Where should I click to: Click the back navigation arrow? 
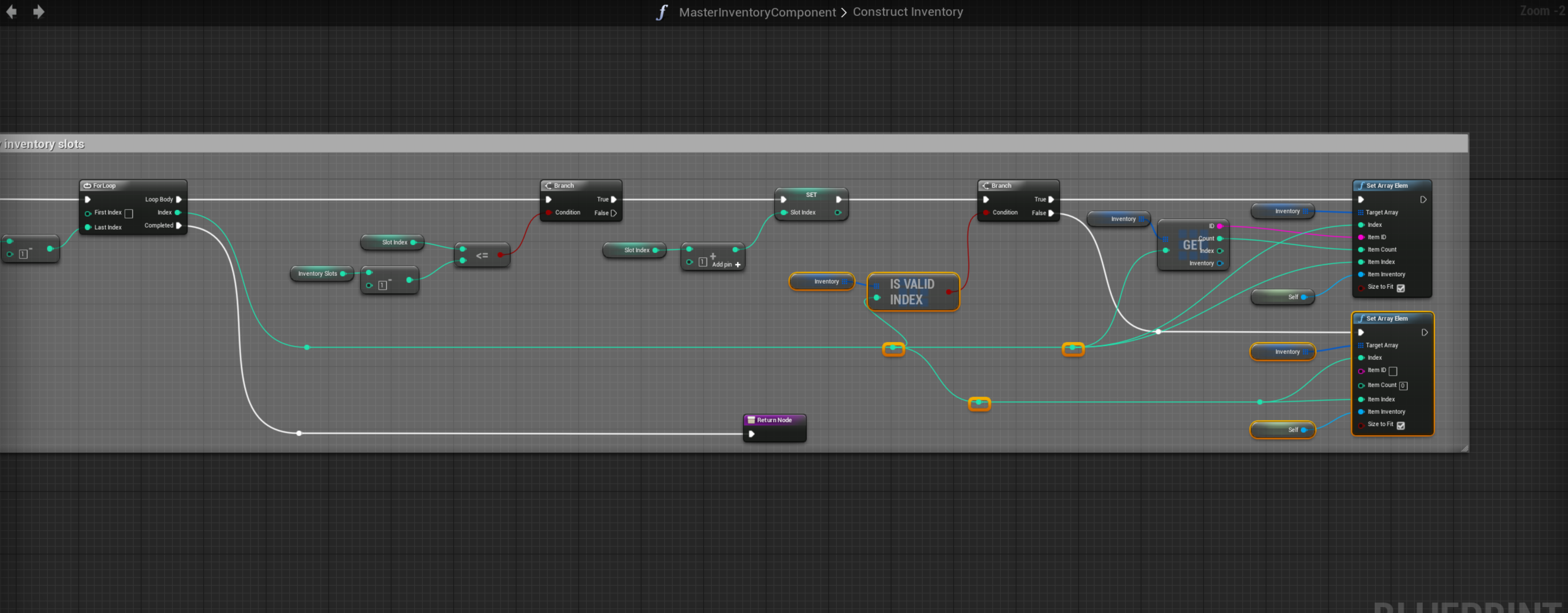(x=12, y=12)
